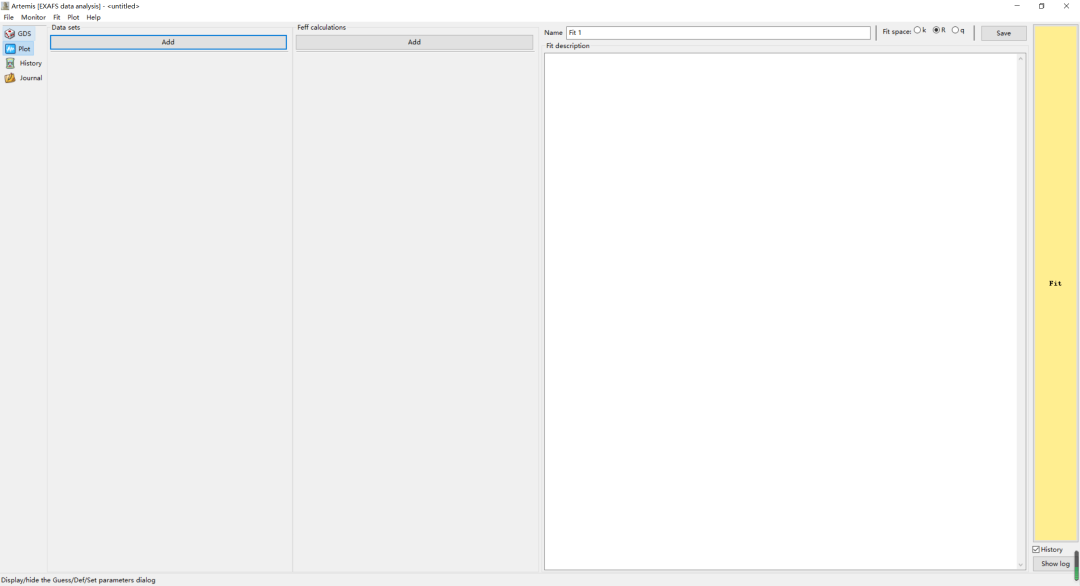Choose q as the fit space

956,31
